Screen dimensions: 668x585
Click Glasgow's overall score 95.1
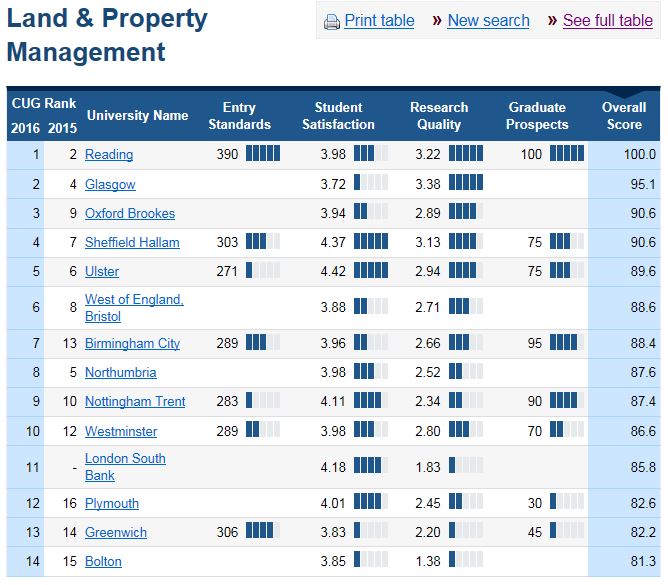pyautogui.click(x=643, y=184)
